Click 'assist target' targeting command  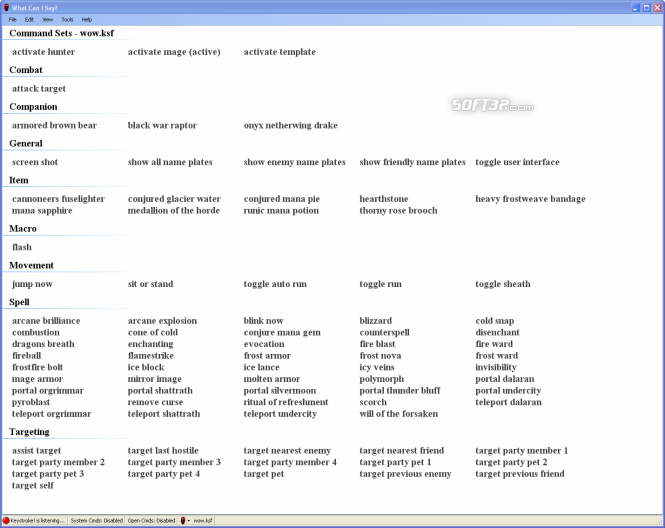(36, 450)
